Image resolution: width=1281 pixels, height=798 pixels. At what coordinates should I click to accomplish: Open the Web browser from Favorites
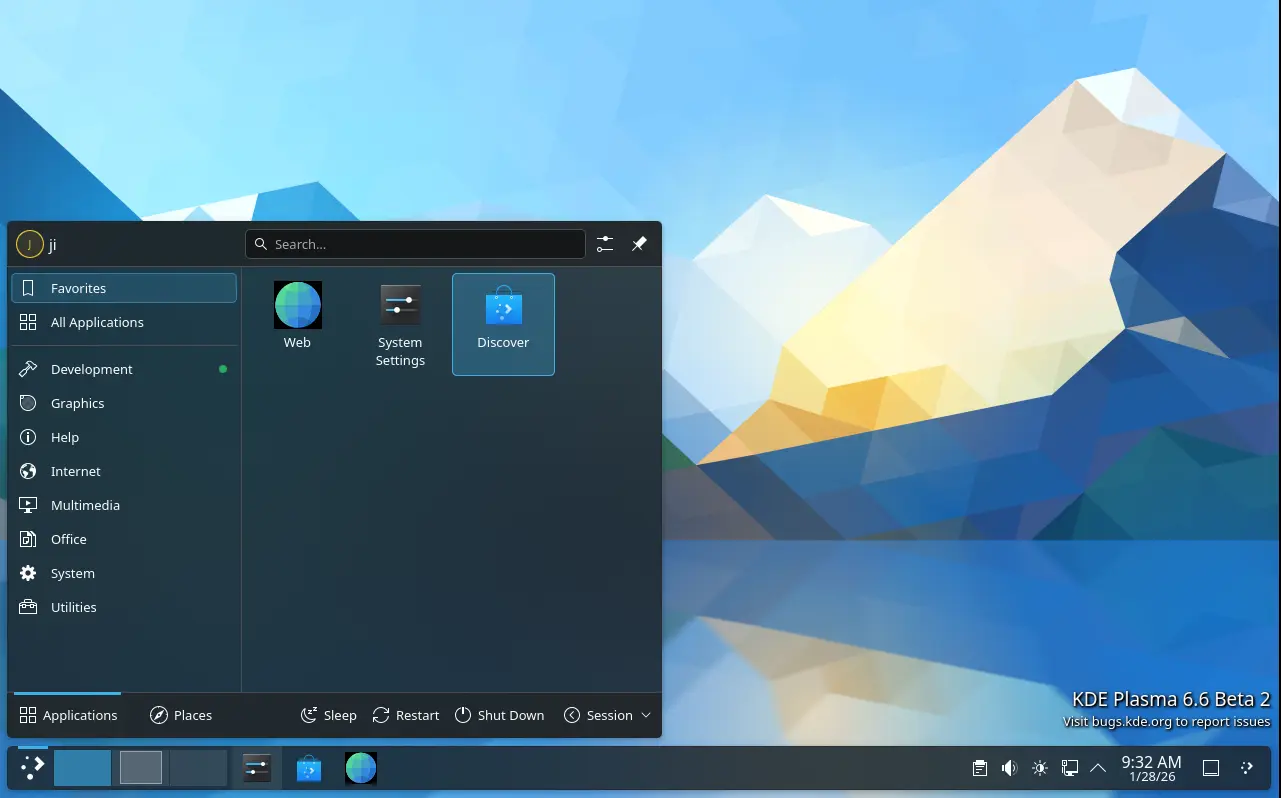pos(297,314)
